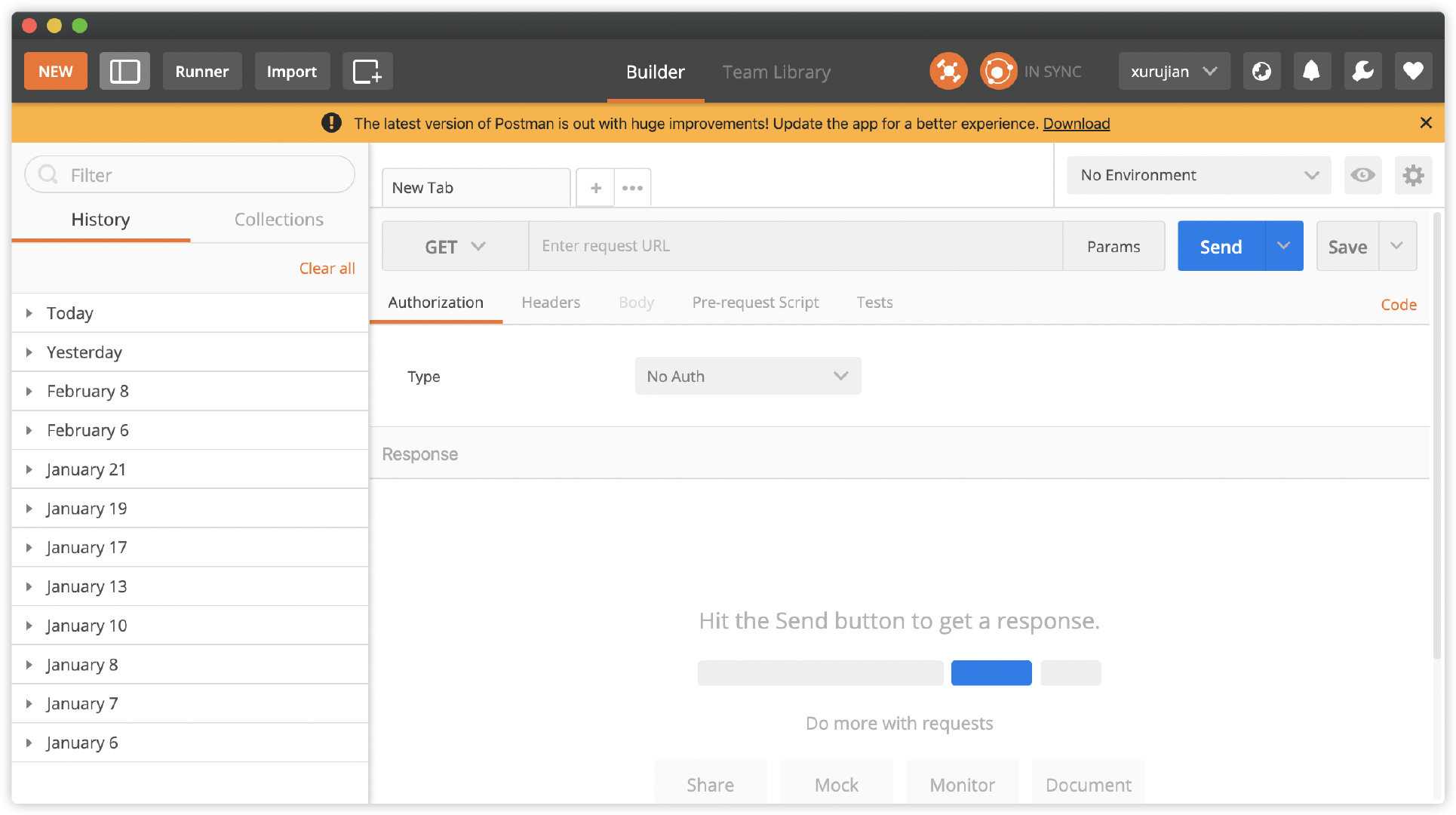Expand the Send button dropdown arrow
The width and height of the screenshot is (1456, 815).
tap(1284, 246)
